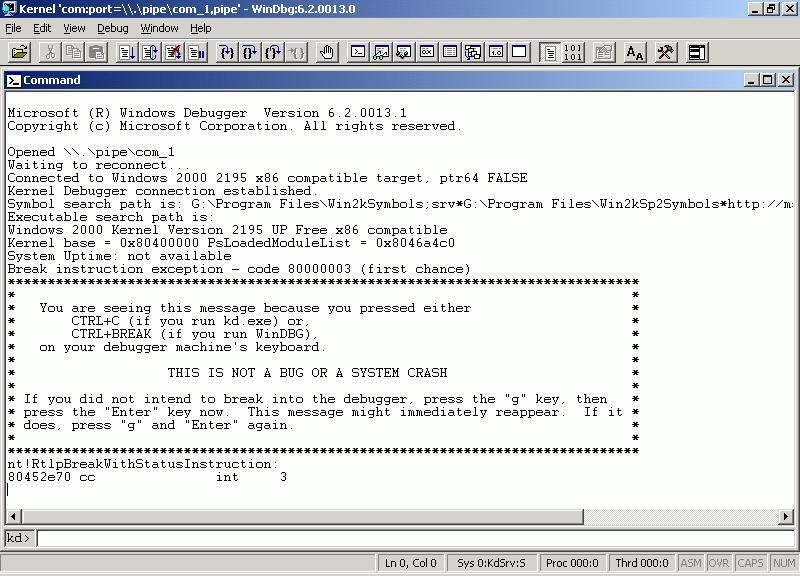Open the Registers window toolbar icon
800x576 pixels.
(427, 52)
